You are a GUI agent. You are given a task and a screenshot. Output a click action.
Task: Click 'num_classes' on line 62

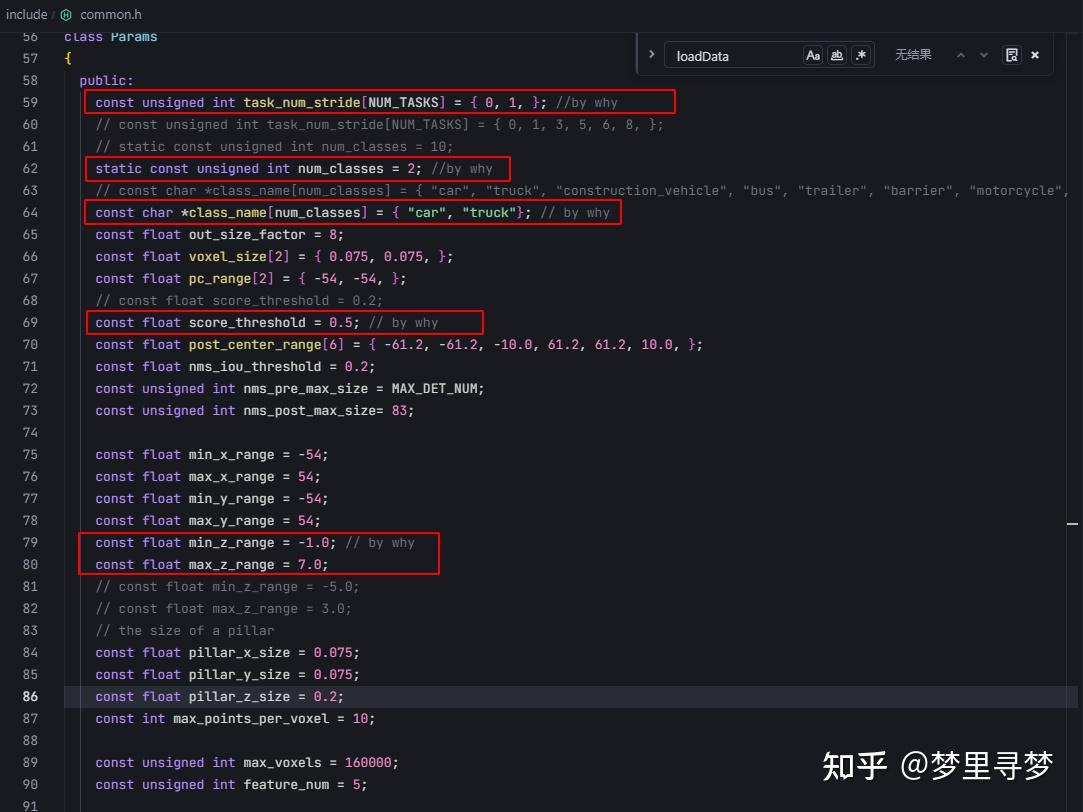coord(341,168)
